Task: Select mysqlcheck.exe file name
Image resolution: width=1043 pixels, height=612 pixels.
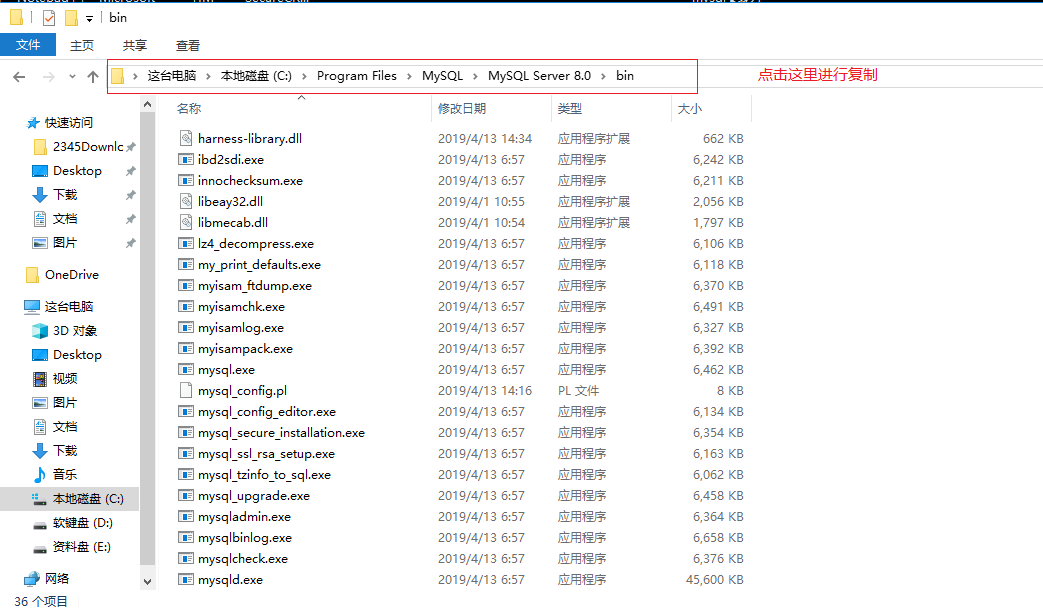Action: pyautogui.click(x=243, y=559)
